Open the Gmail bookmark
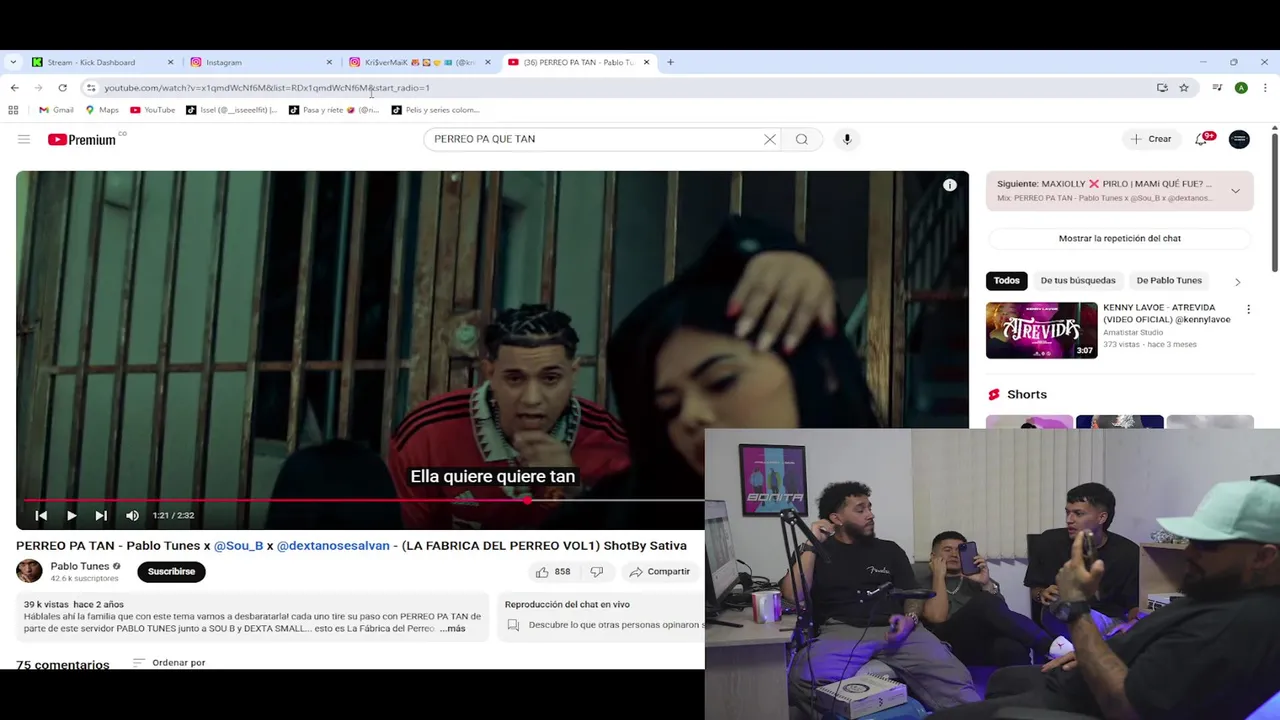The image size is (1280, 720). point(56,110)
